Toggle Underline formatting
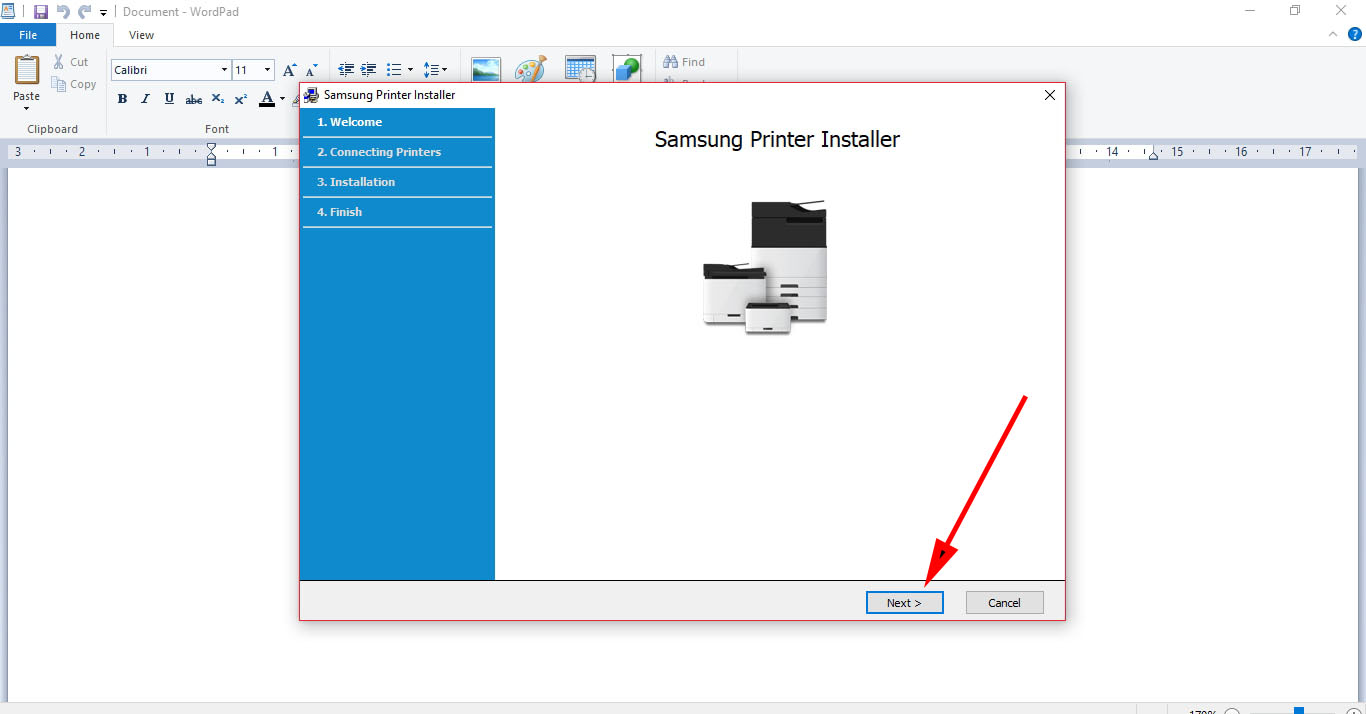 (x=168, y=99)
